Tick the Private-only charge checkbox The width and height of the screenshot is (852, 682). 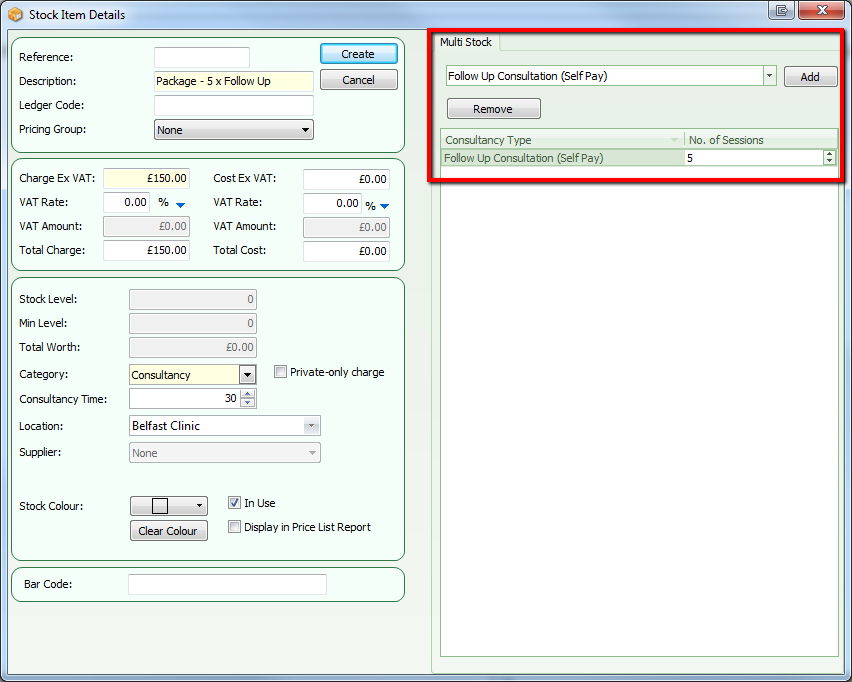click(x=280, y=372)
